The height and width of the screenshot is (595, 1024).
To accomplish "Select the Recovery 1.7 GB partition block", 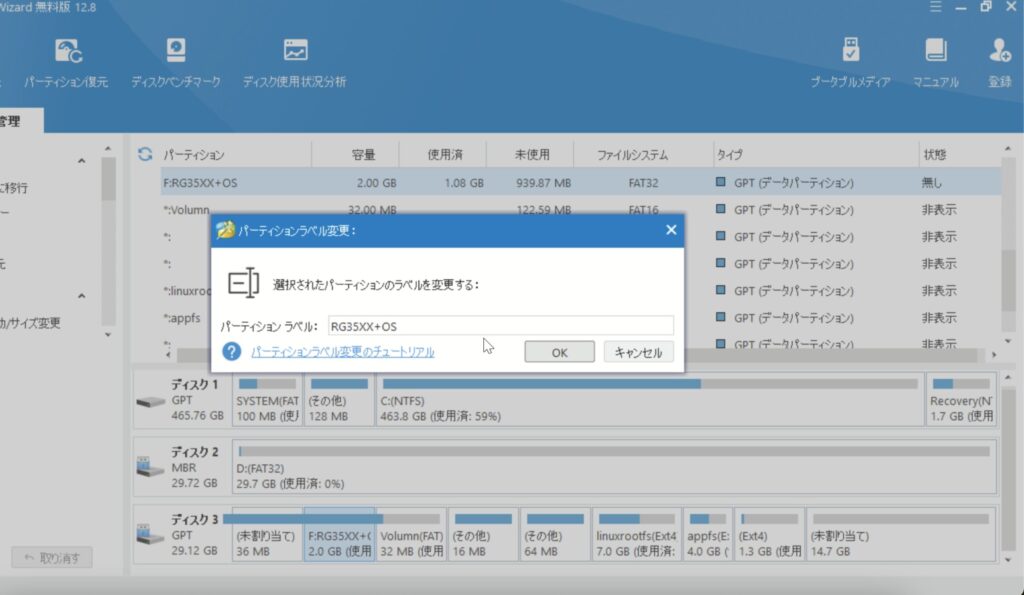I will pos(961,400).
